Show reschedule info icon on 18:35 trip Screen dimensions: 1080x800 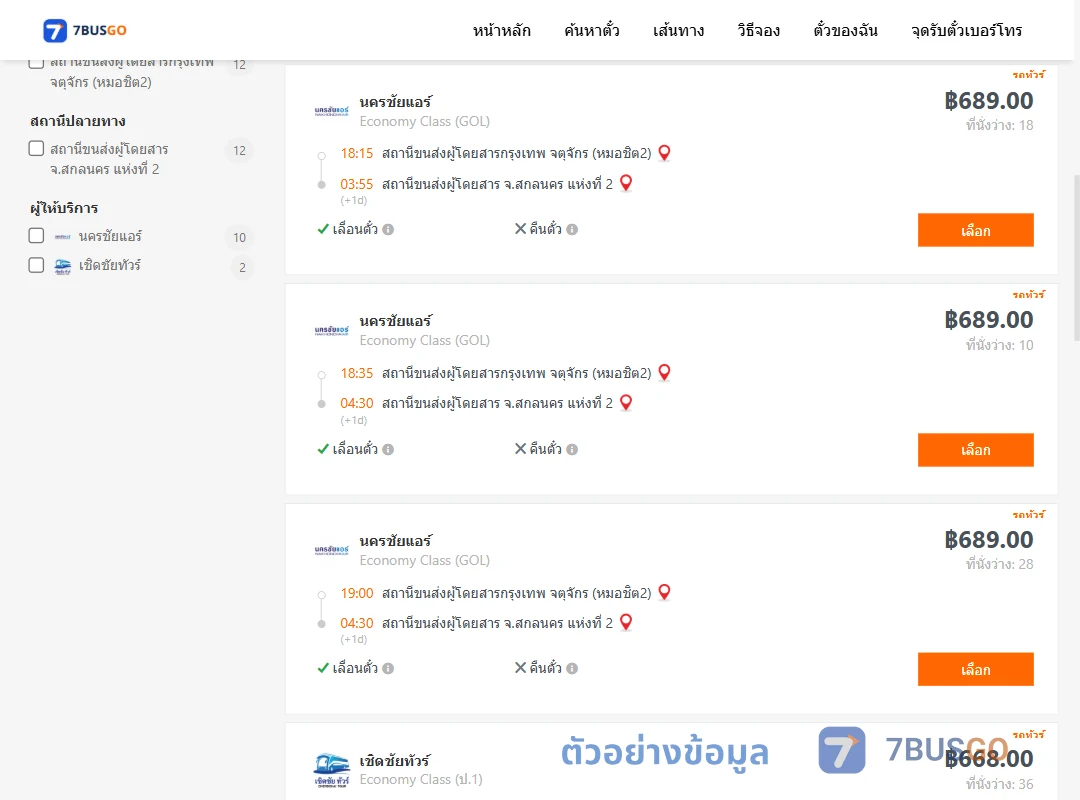tap(388, 449)
